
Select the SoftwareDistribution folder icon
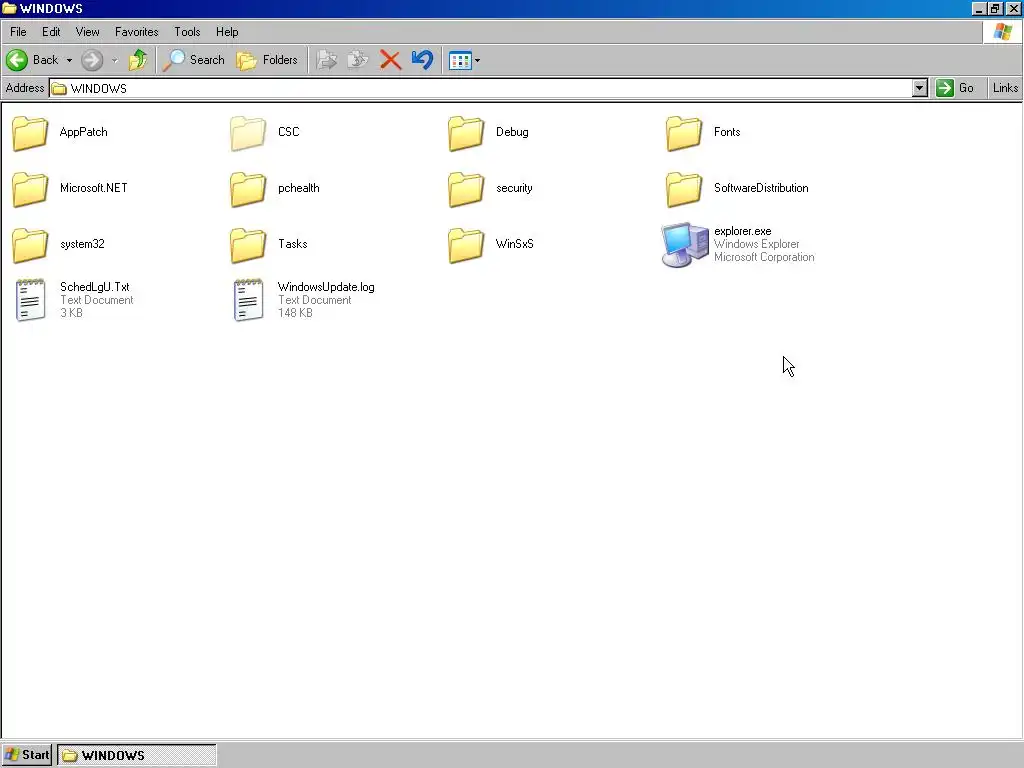(684, 189)
